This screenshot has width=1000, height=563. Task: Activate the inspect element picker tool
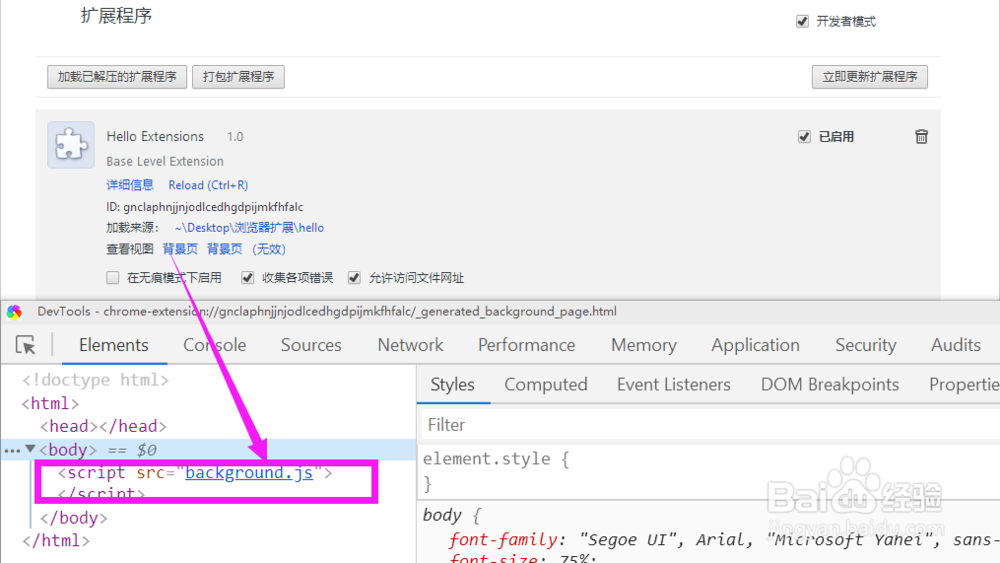[x=26, y=345]
